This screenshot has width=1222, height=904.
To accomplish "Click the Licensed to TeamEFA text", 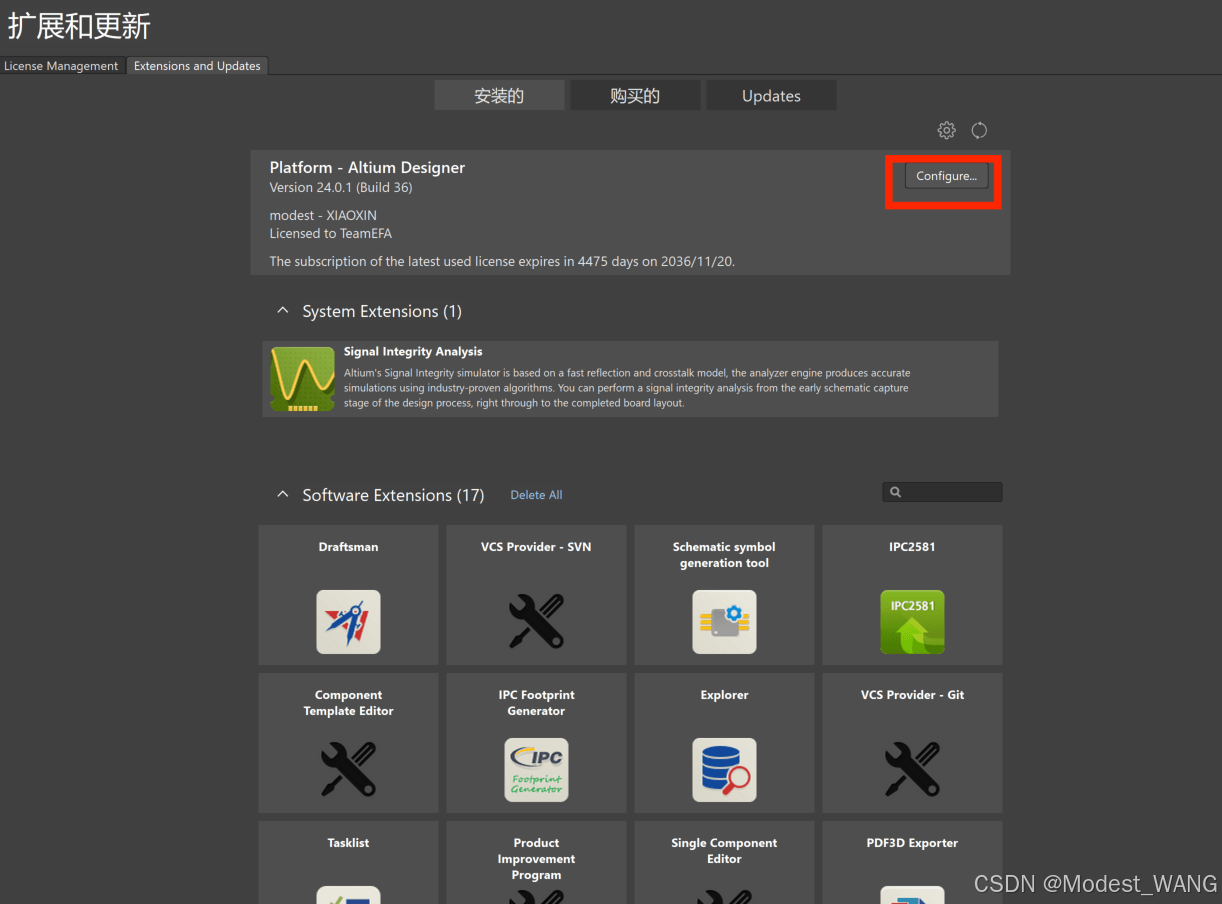I will [x=330, y=234].
